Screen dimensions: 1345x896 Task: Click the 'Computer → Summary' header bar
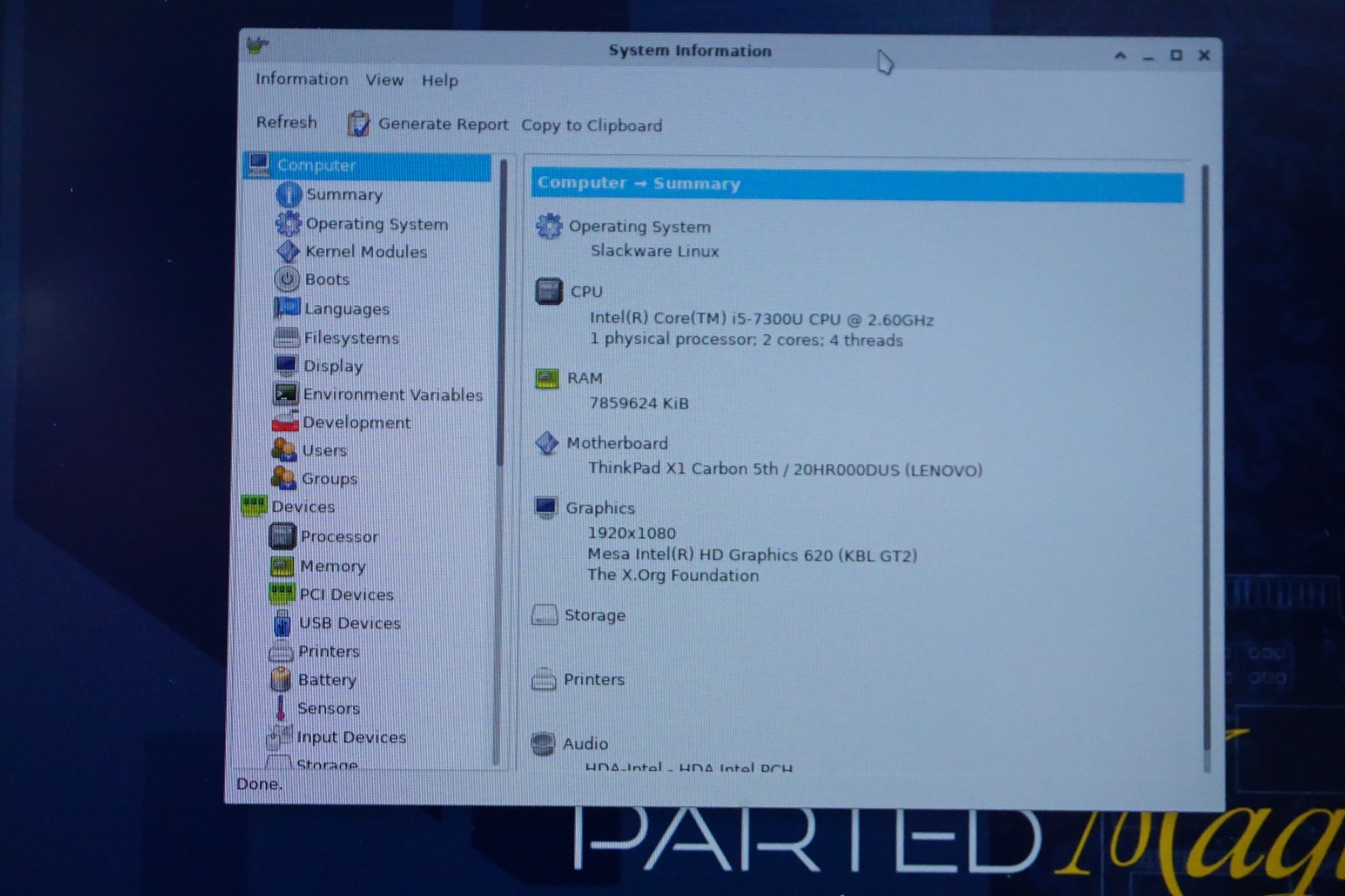click(857, 184)
